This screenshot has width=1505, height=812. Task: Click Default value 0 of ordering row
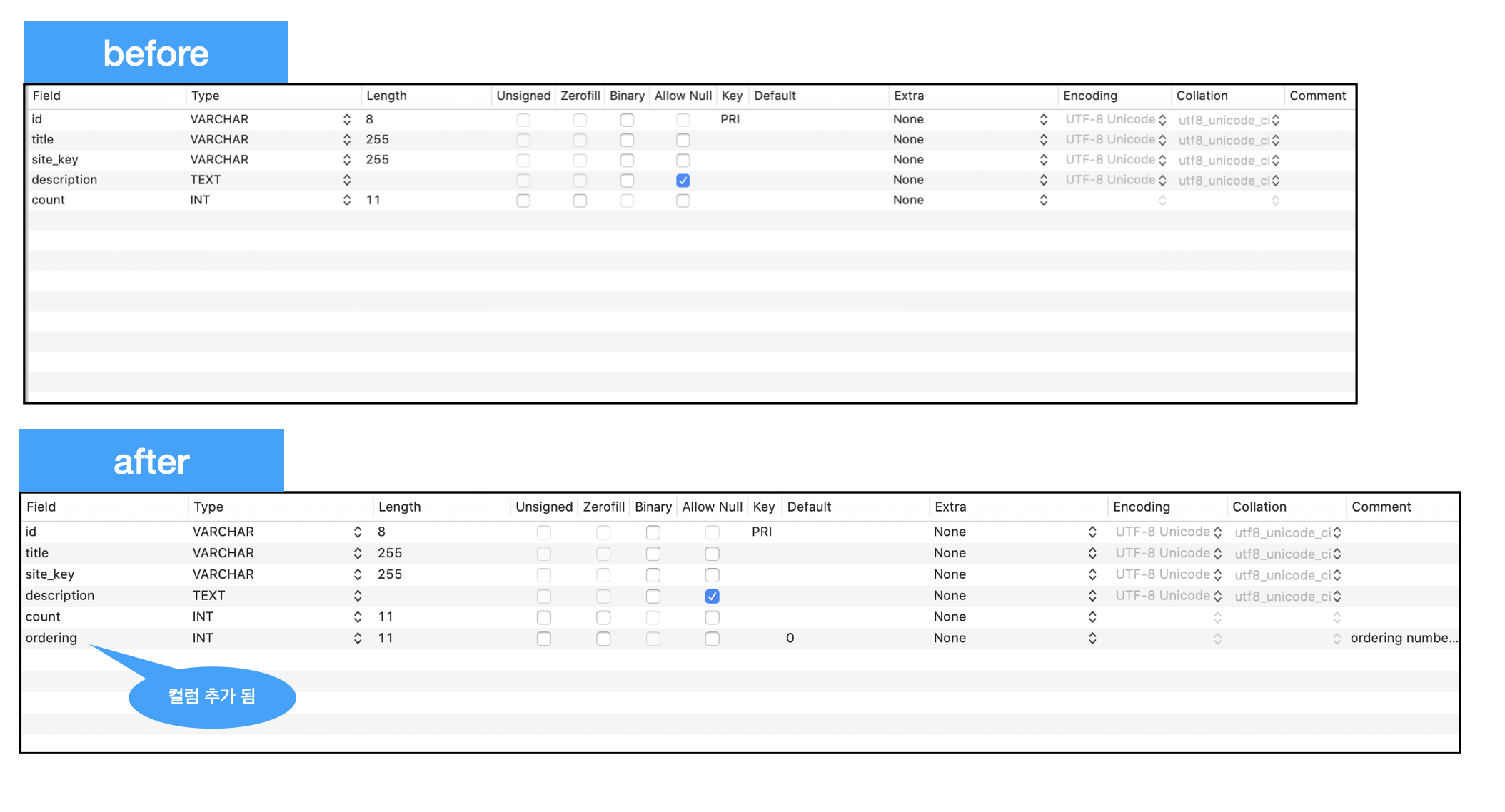pos(790,638)
